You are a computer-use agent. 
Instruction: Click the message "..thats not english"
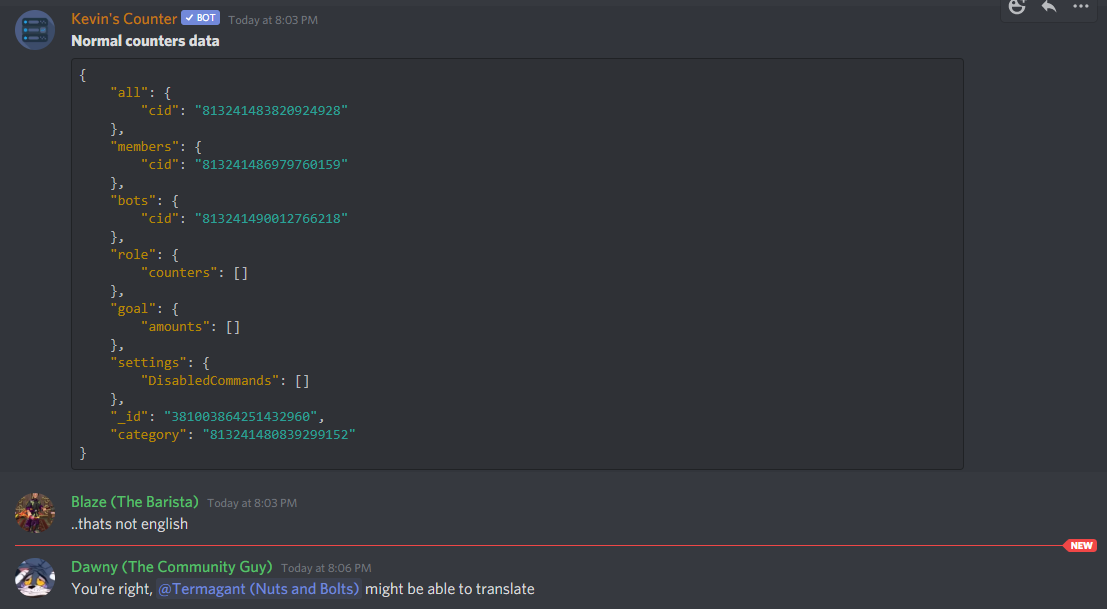[130, 524]
